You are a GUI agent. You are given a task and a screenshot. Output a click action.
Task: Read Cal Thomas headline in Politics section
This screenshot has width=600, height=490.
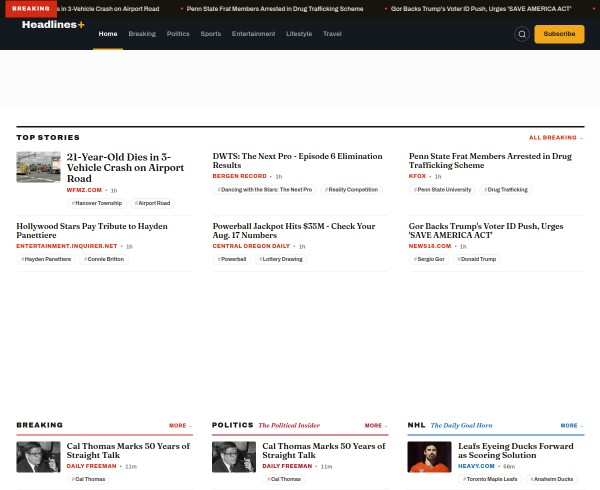tap(324, 451)
